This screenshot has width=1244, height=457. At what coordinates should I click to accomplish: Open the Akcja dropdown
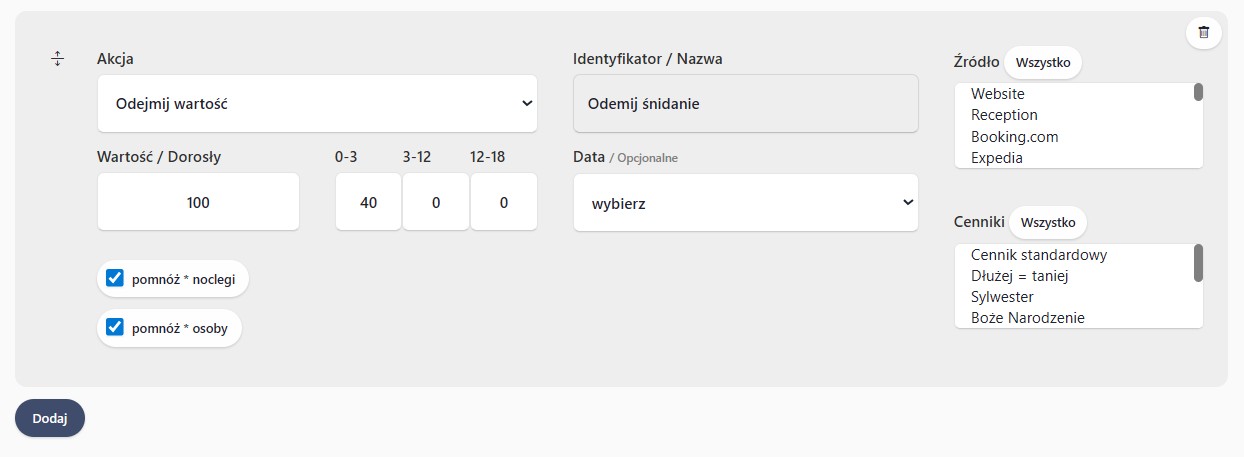click(x=317, y=103)
